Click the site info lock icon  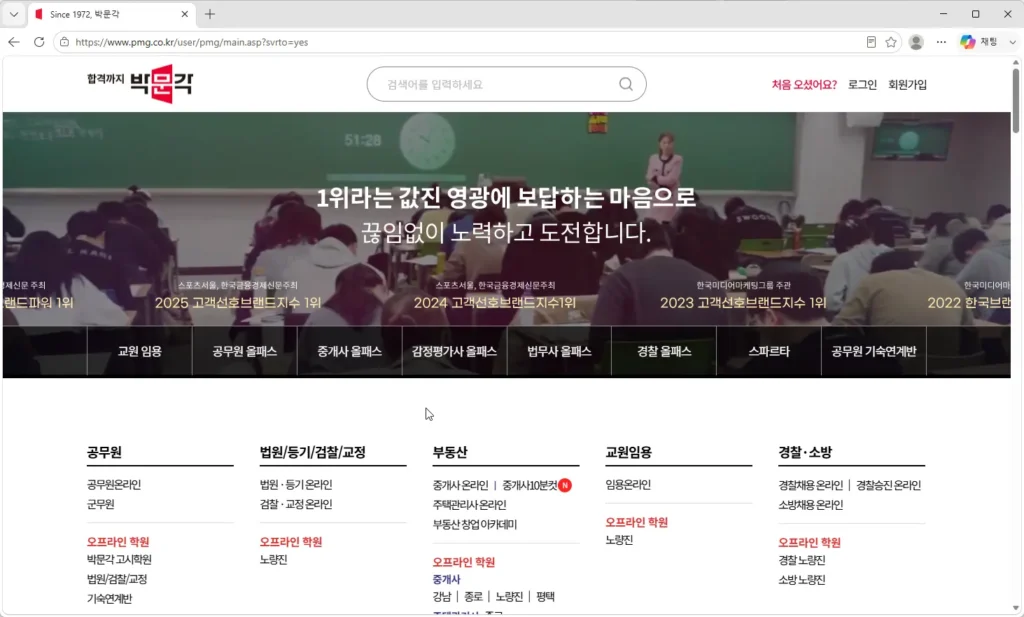tap(63, 42)
